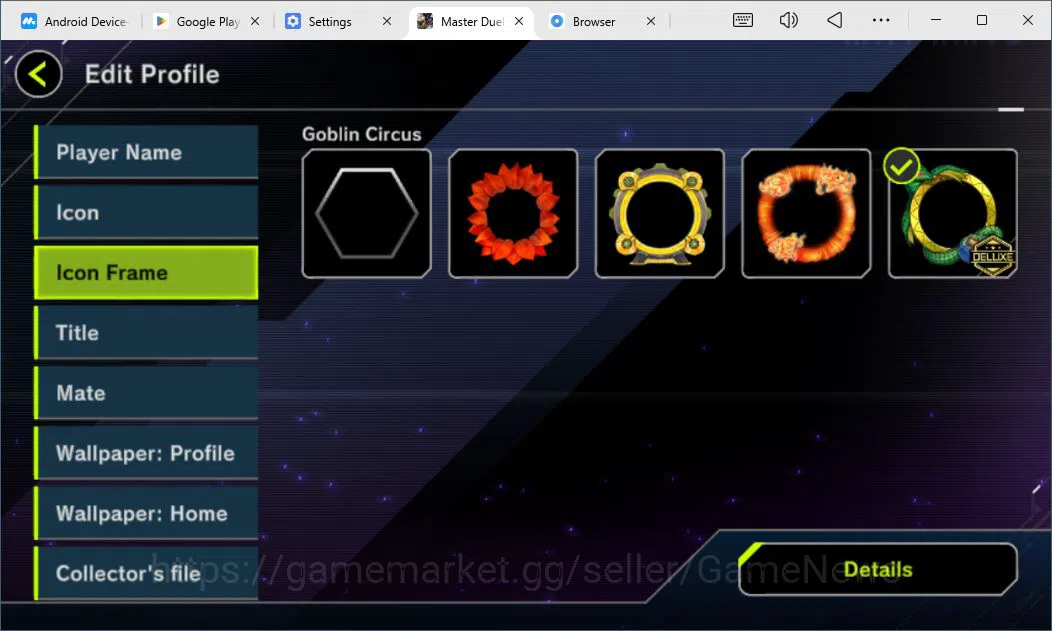Pick the yellow mechanical ring frame
The height and width of the screenshot is (631, 1052).
(x=660, y=213)
